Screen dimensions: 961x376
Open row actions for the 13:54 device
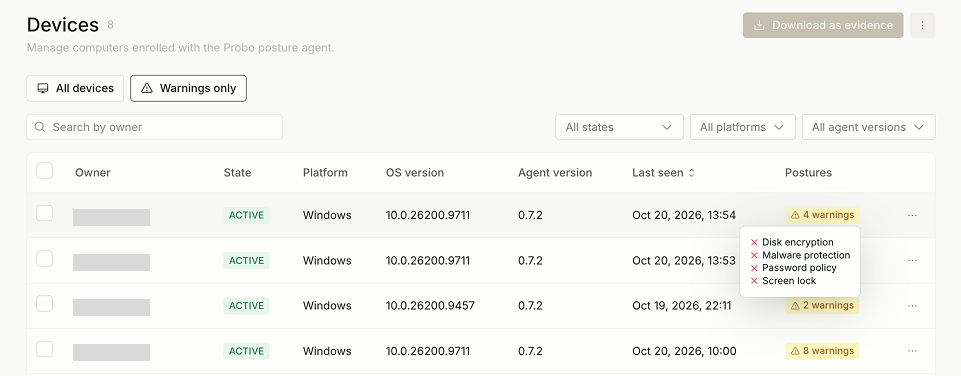tap(913, 215)
